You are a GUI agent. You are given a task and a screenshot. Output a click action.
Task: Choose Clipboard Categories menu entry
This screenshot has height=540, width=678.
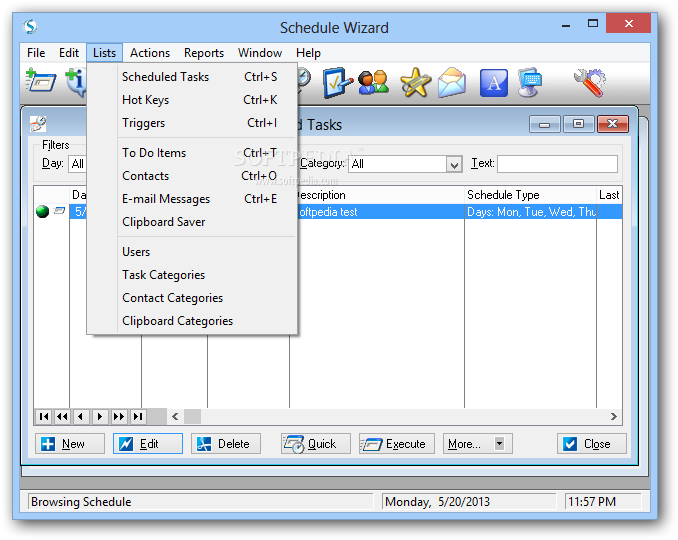click(x=192, y=321)
